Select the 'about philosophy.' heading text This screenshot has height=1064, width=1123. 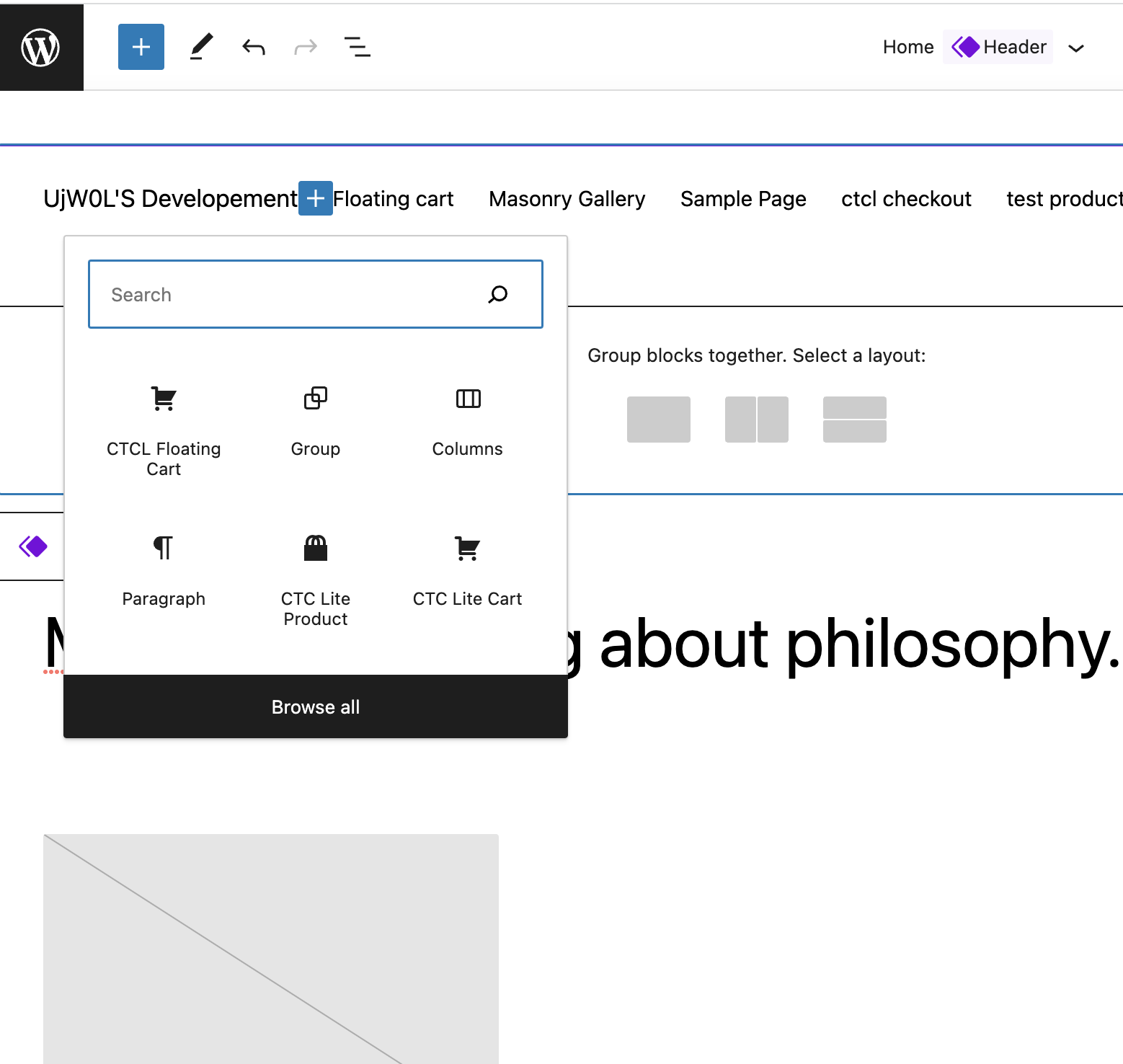(860, 644)
